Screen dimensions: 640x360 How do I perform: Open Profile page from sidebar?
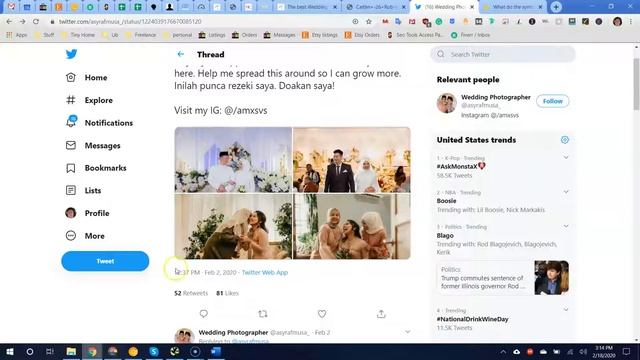click(87, 213)
